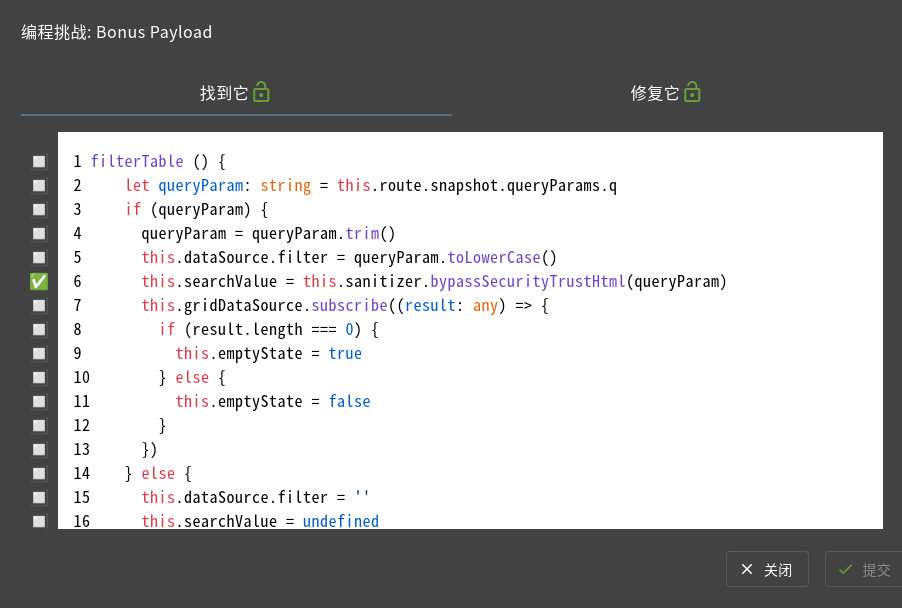Check the box for line 14 else branch
Screen dimensions: 902x608
pos(39,473)
